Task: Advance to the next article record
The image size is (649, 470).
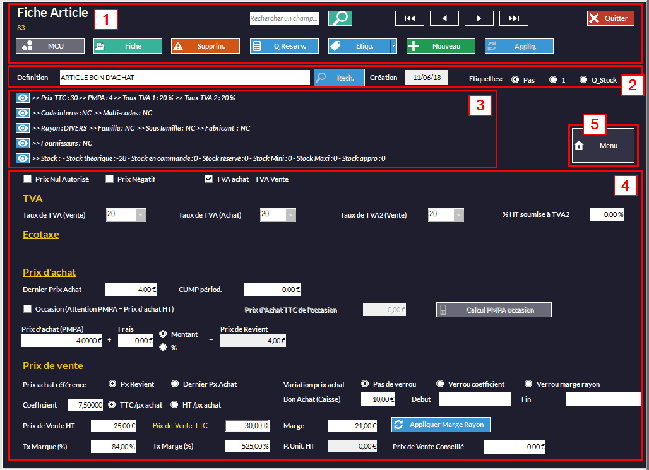Action: [480, 18]
